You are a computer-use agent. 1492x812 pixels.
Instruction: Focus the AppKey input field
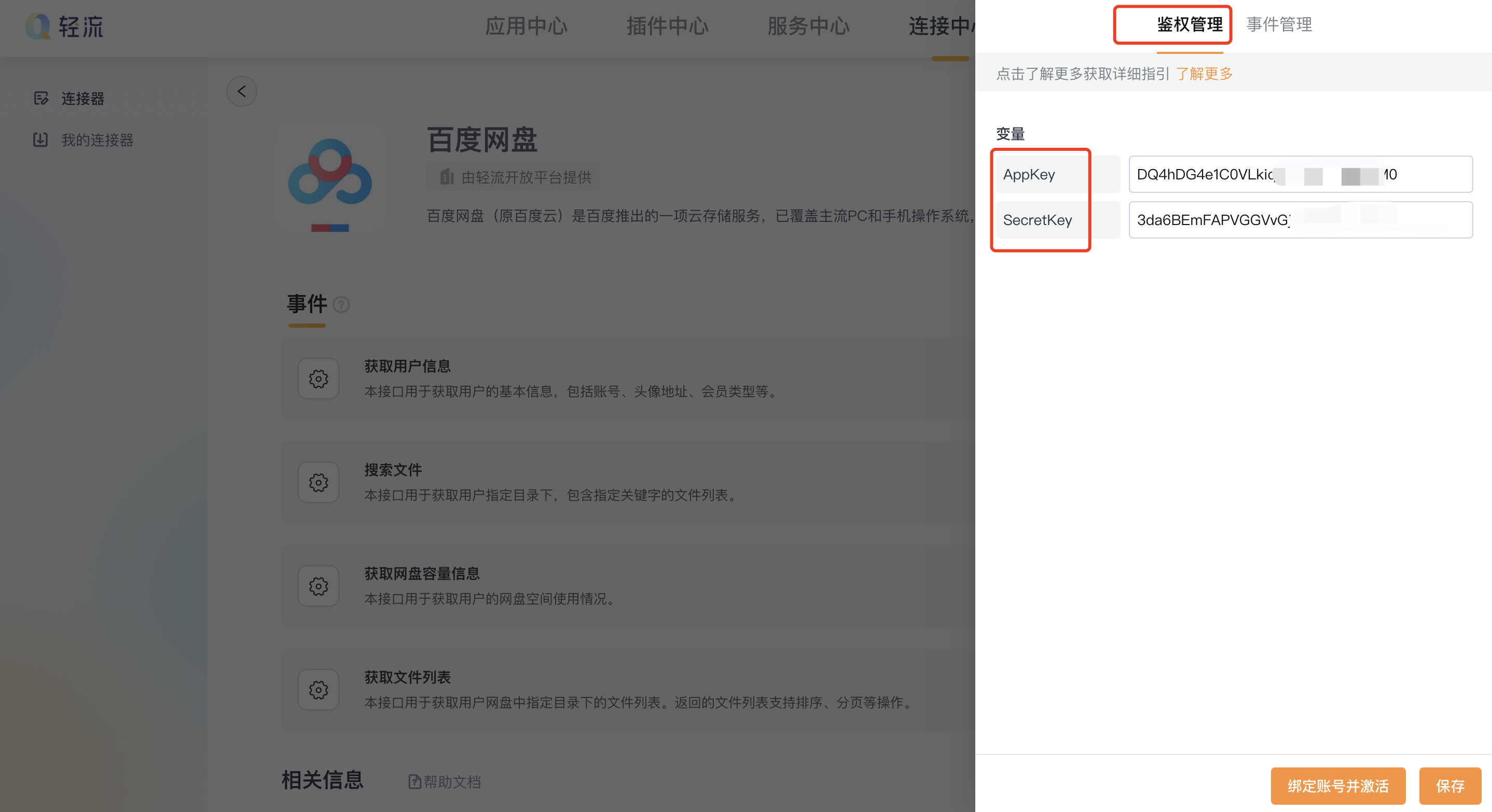(1301, 174)
